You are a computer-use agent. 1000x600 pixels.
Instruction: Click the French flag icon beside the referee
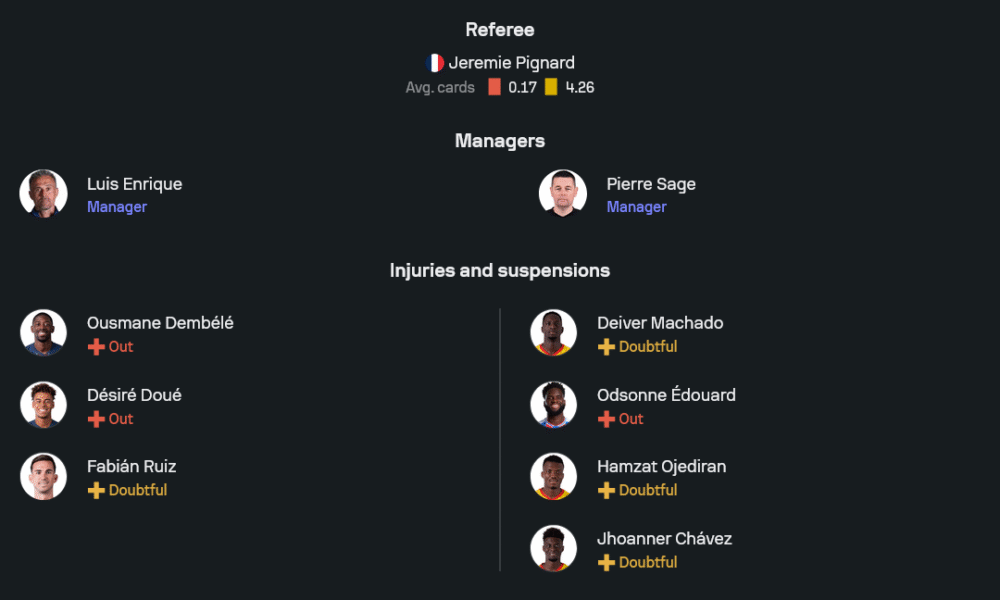[x=435, y=63]
